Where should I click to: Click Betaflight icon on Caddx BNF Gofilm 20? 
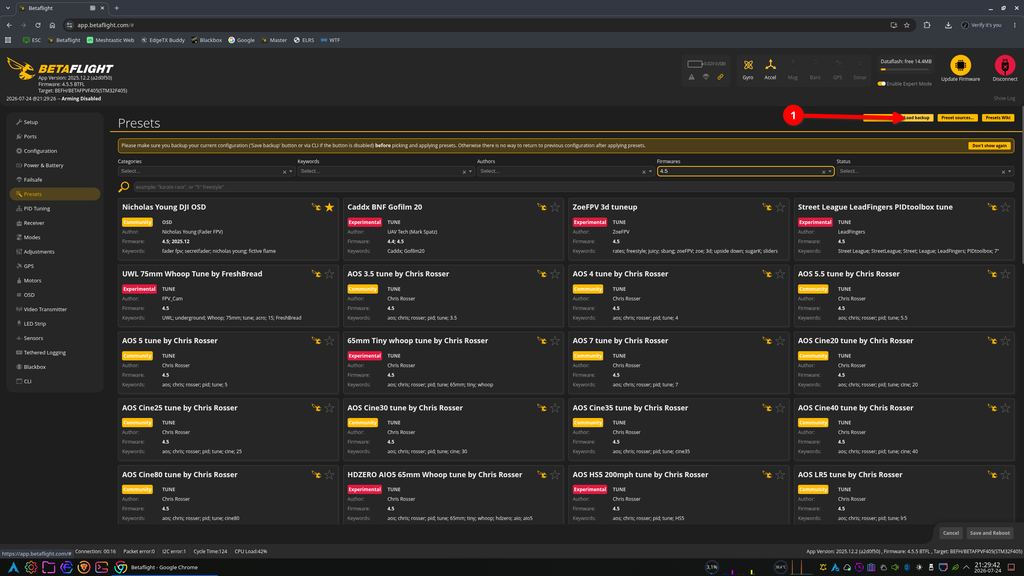(x=541, y=207)
